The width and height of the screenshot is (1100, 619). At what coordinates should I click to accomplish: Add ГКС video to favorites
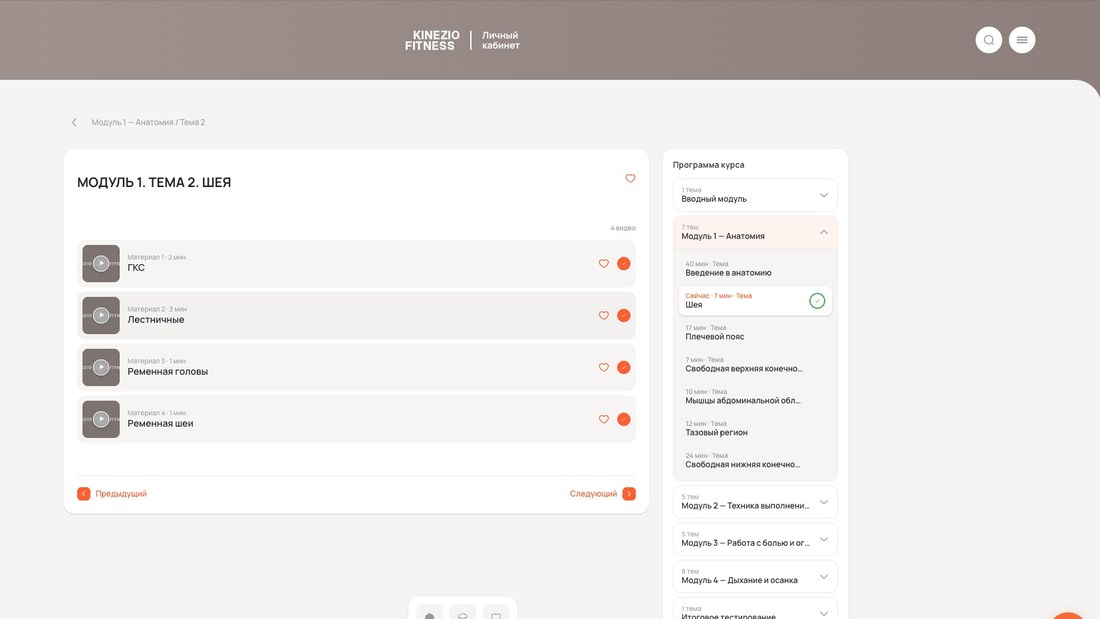603,264
